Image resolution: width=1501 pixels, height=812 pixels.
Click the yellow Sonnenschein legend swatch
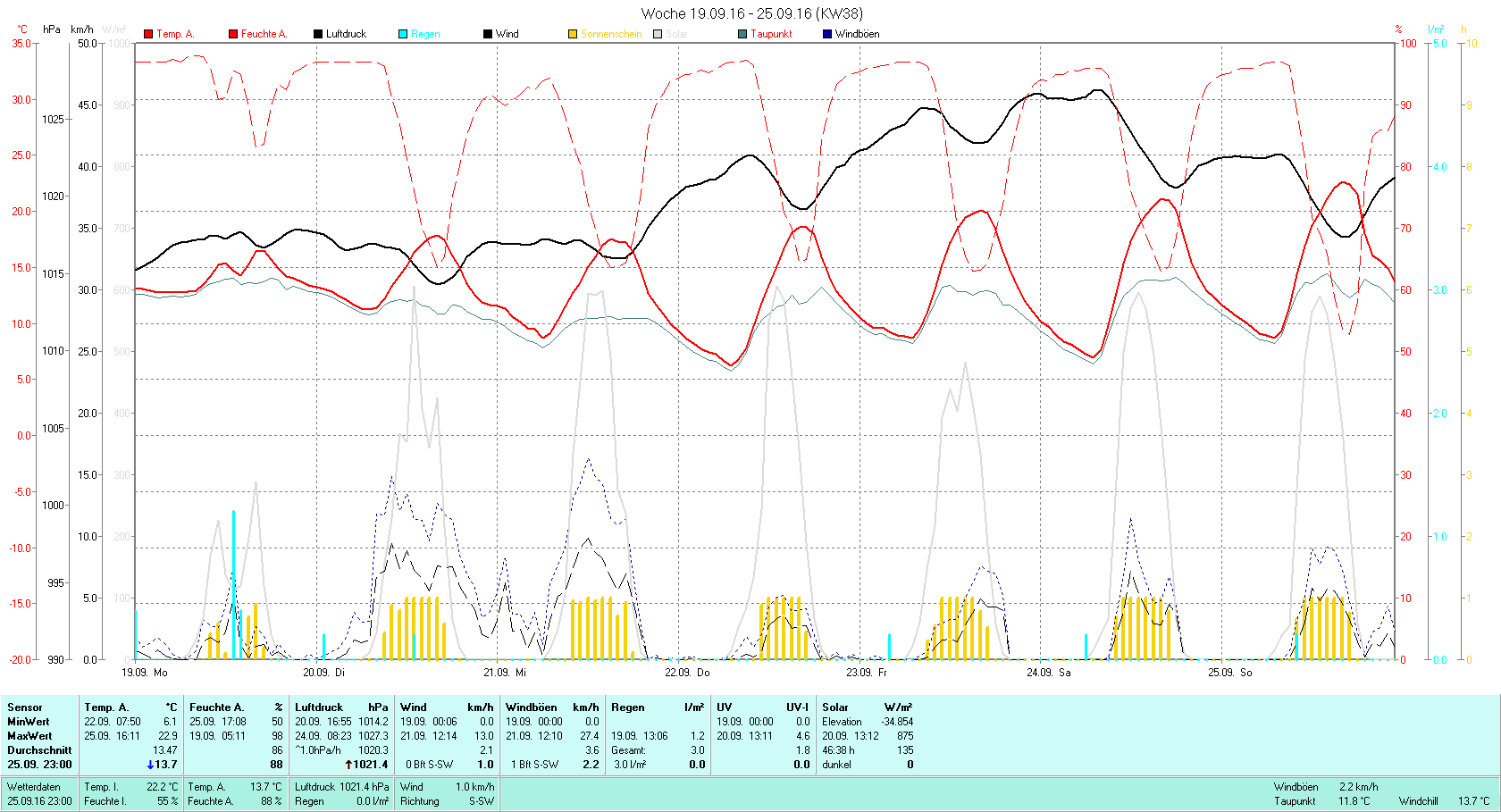pos(573,34)
